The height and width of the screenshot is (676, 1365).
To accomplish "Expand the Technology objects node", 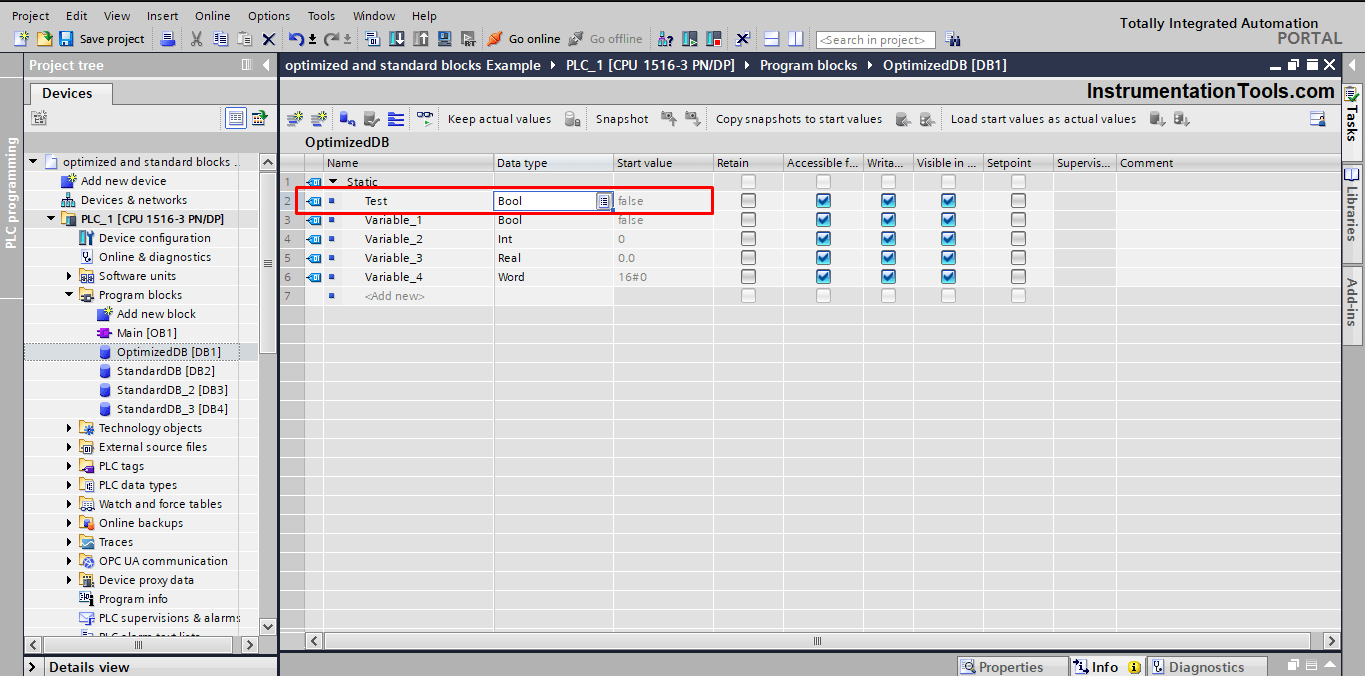I will (70, 428).
